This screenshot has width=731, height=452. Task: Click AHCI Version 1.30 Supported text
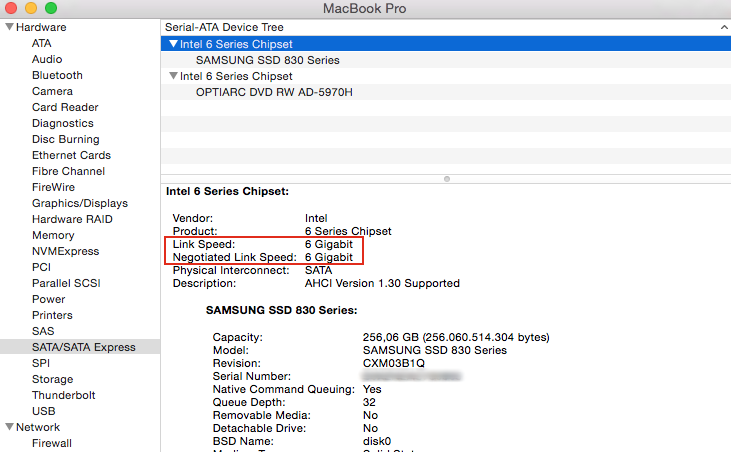point(382,283)
